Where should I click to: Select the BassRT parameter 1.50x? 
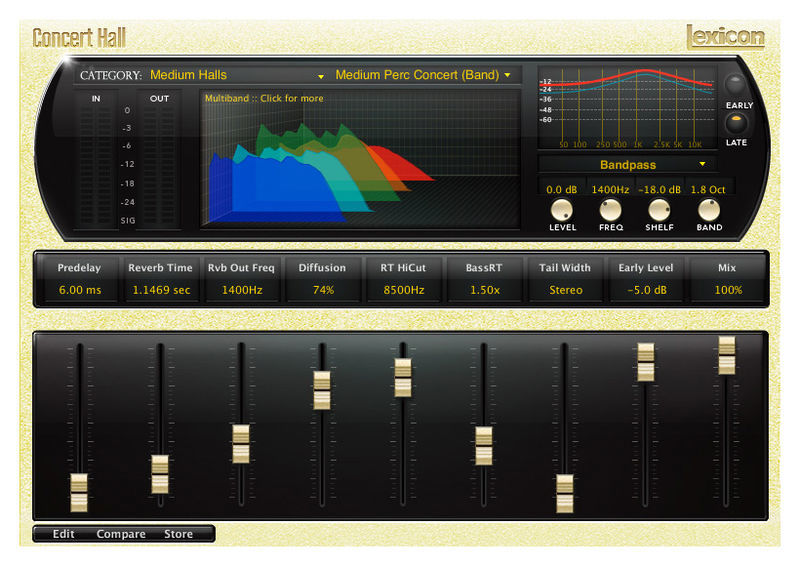coord(484,279)
